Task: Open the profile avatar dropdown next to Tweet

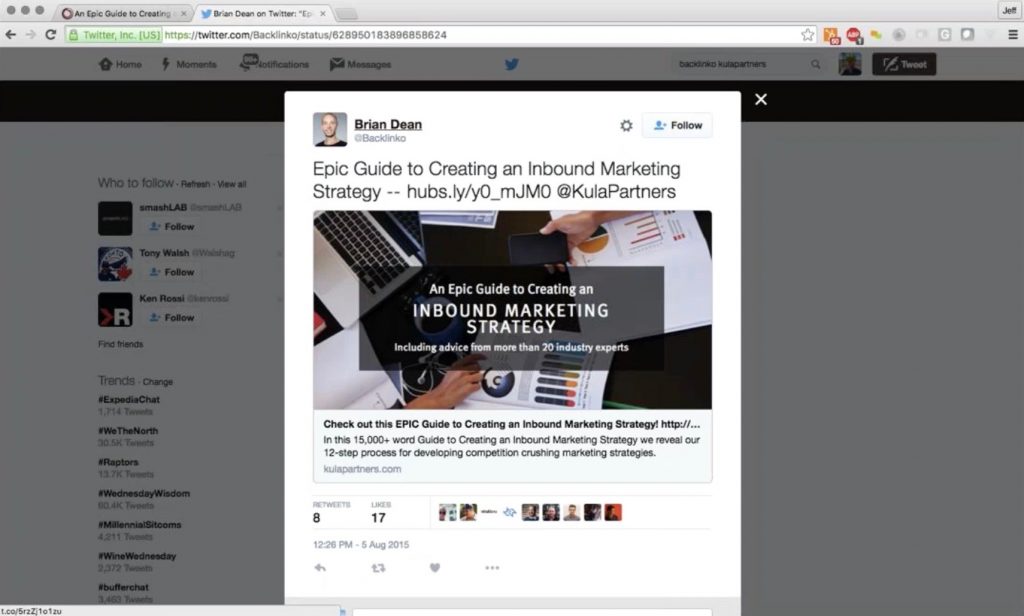Action: (x=850, y=64)
